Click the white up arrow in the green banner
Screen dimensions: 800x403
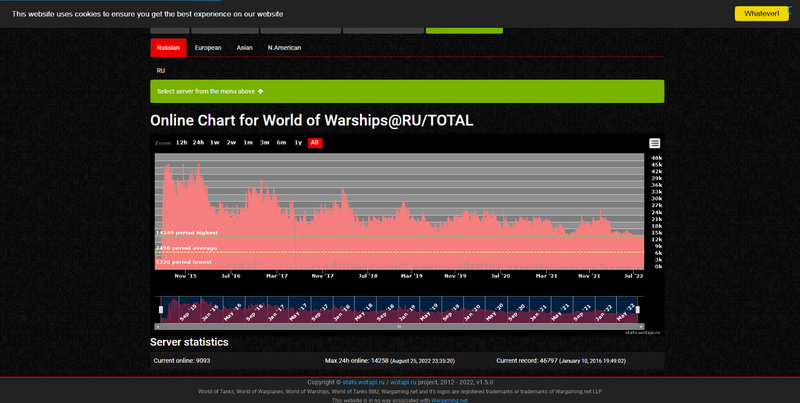tap(261, 91)
